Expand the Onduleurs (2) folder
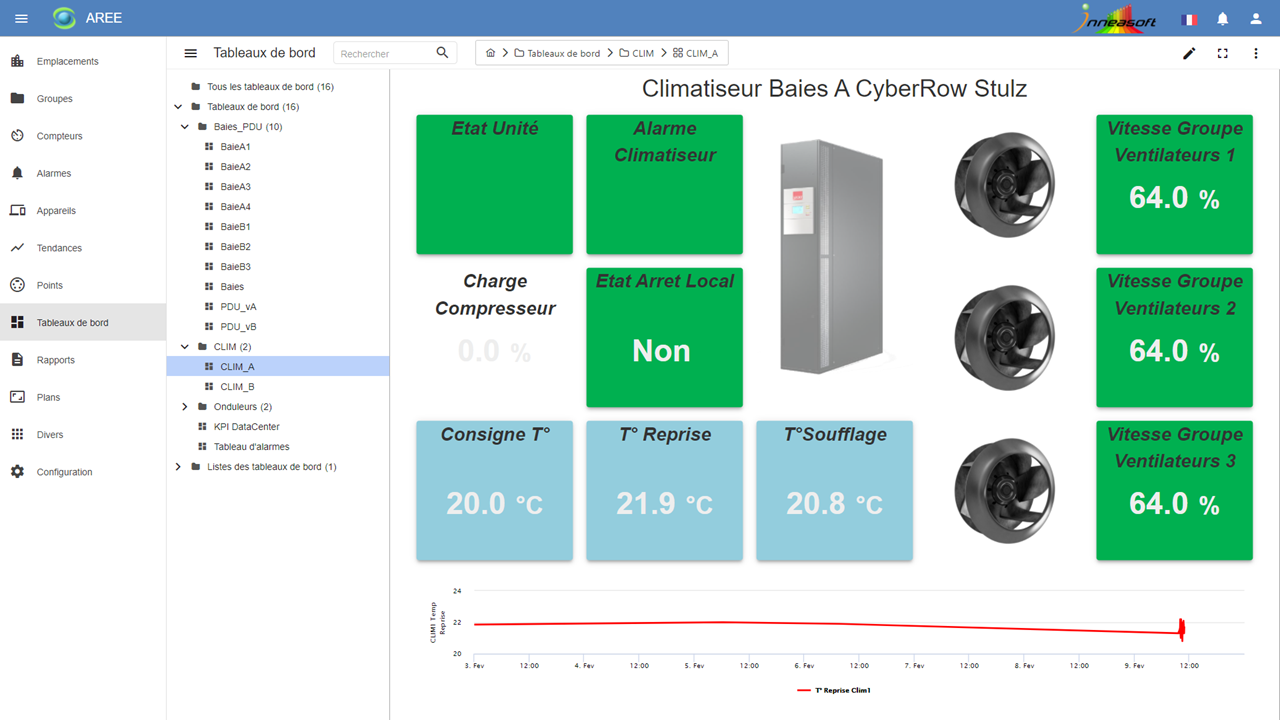1280x720 pixels. (185, 407)
